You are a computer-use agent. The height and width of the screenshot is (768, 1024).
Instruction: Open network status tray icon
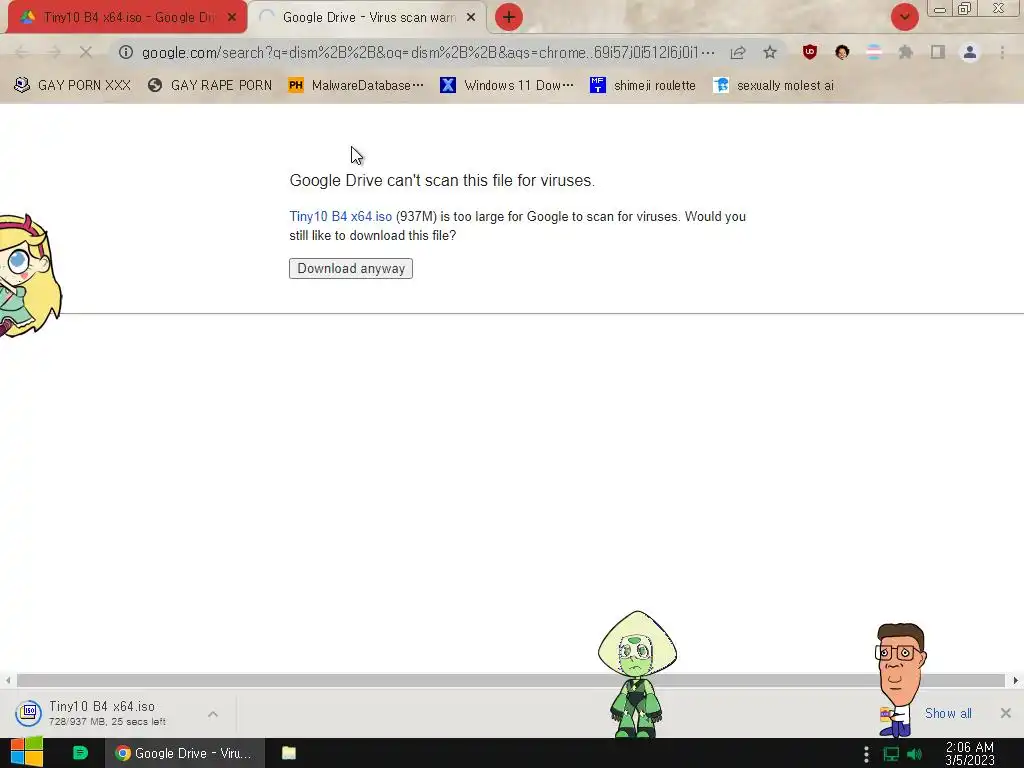click(x=891, y=754)
